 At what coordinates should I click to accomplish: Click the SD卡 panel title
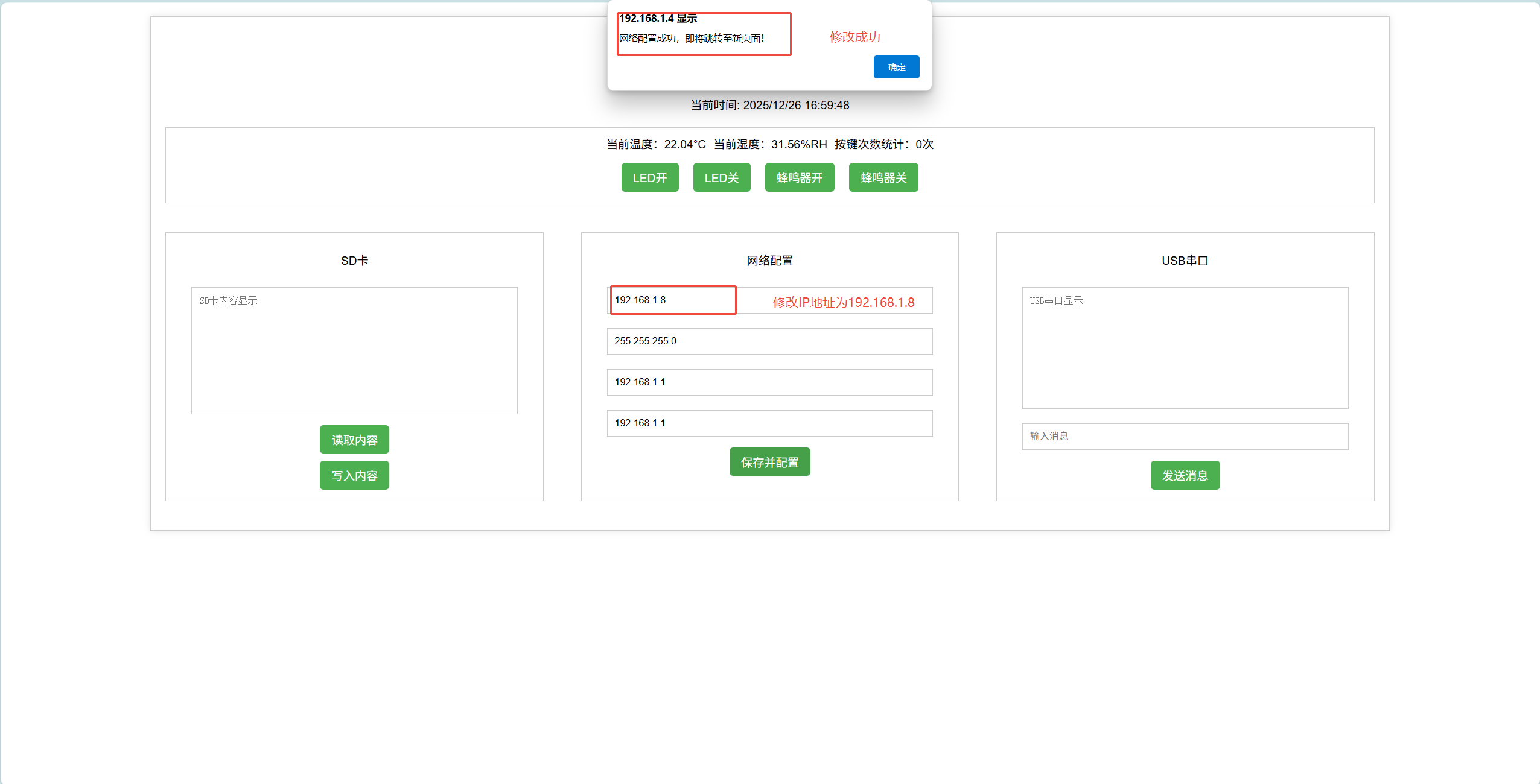pyautogui.click(x=354, y=261)
